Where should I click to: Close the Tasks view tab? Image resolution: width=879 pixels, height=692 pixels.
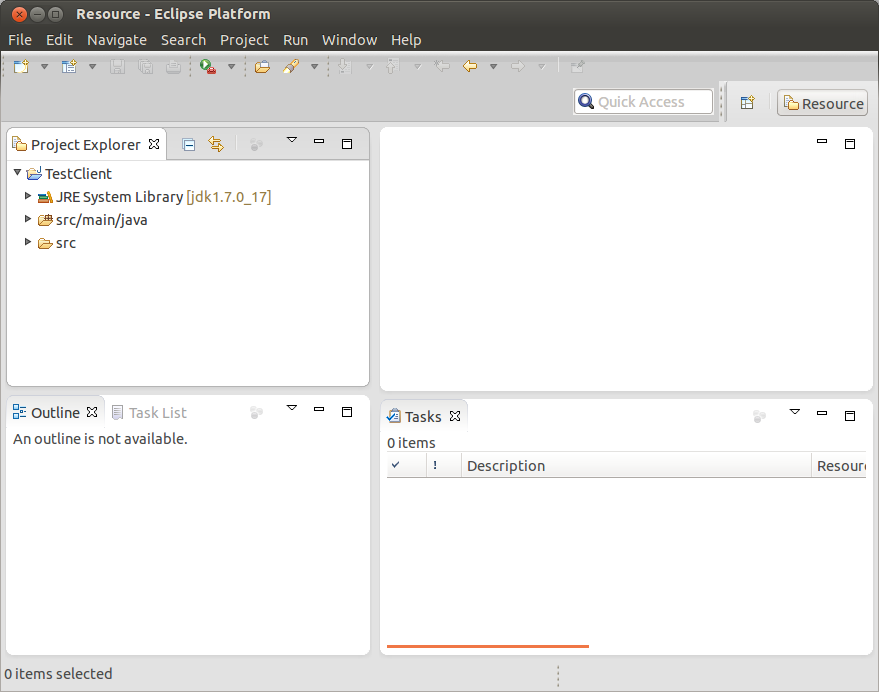(455, 416)
